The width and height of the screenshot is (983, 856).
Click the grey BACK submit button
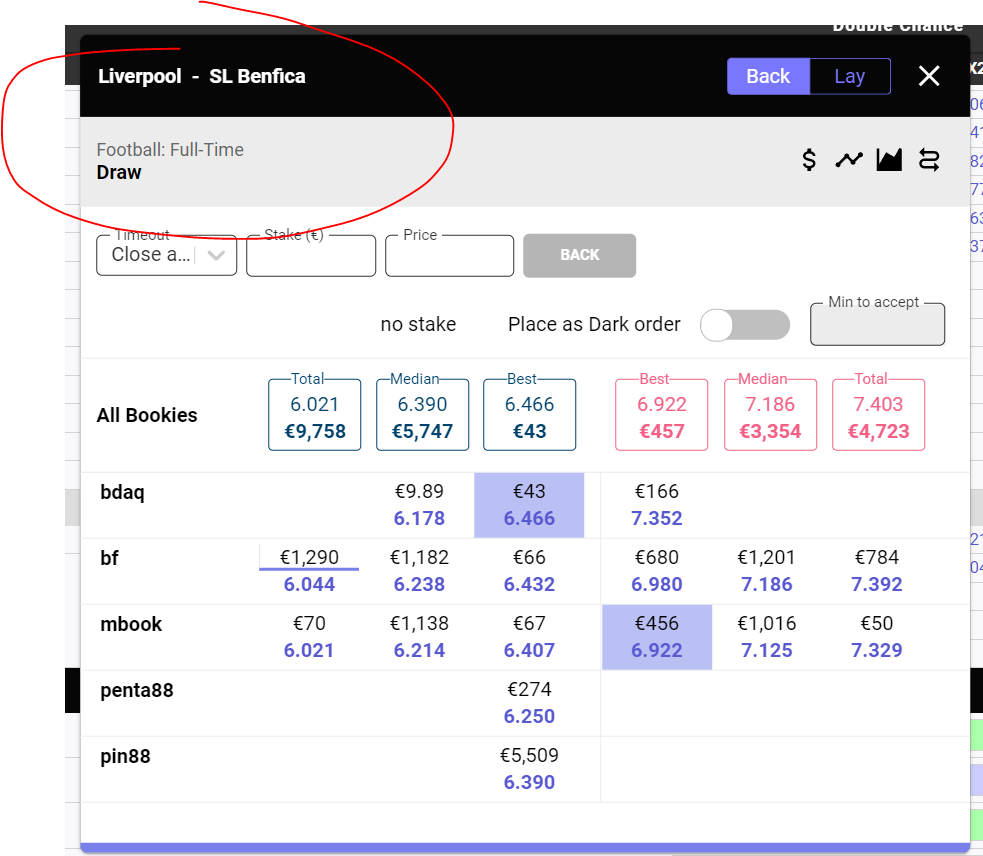(579, 255)
